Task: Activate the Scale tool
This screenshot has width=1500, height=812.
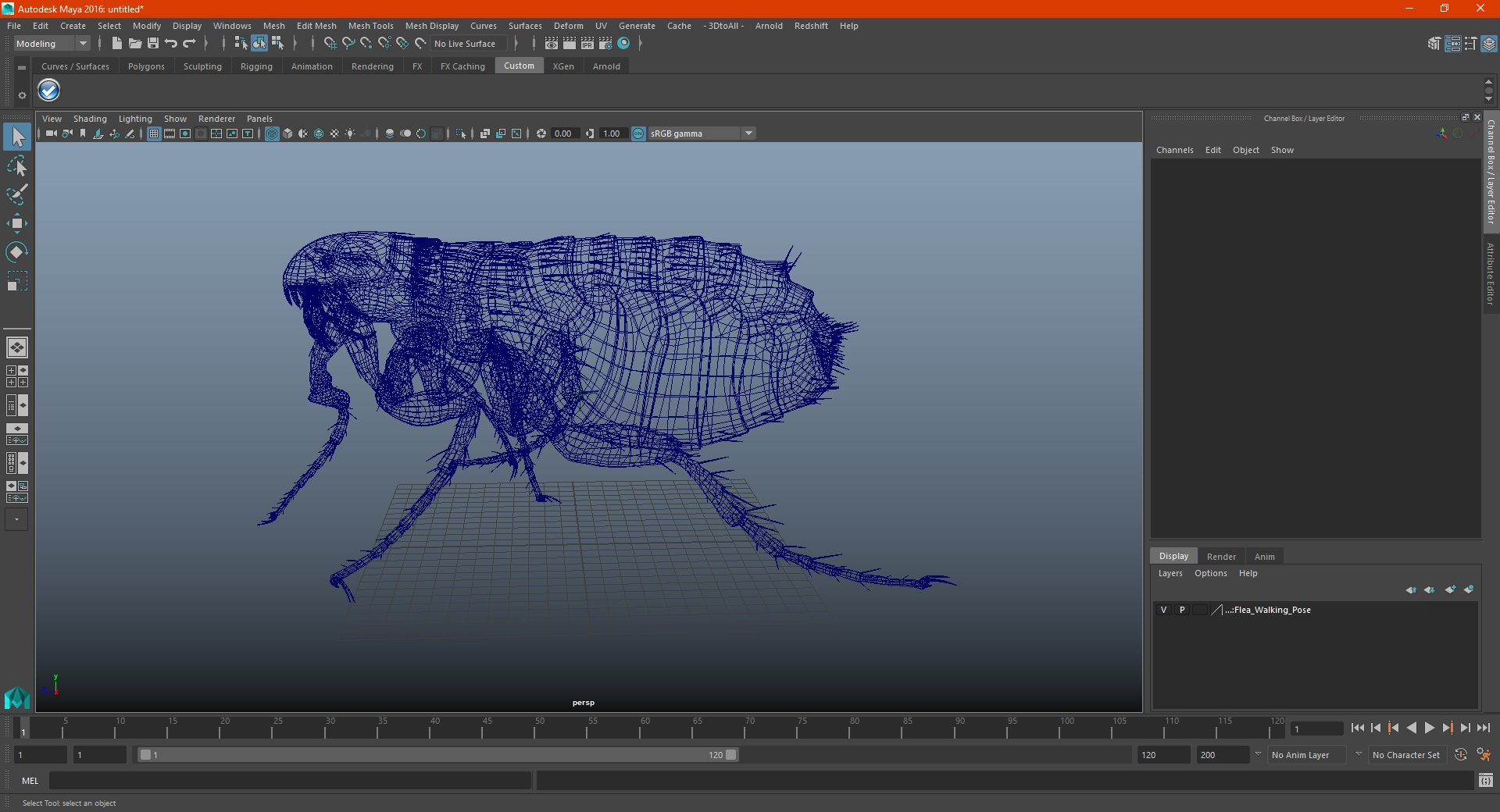Action: point(17,281)
